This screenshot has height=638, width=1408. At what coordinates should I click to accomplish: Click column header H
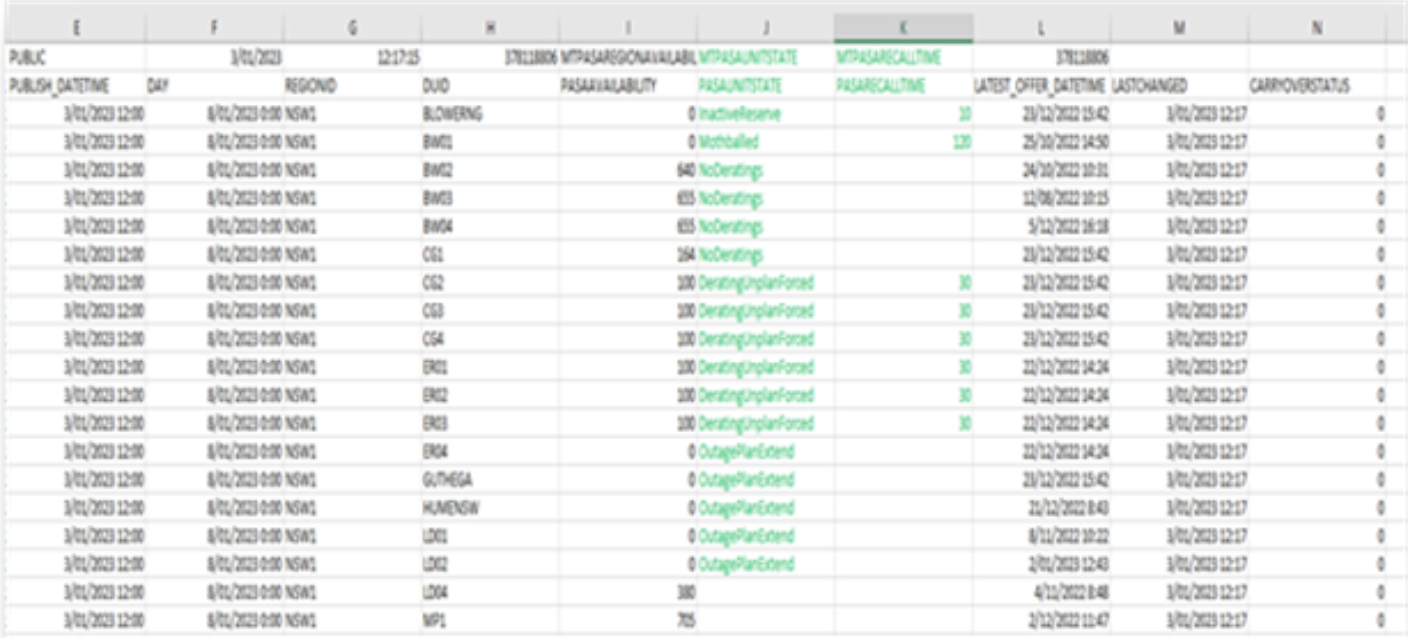(489, 28)
